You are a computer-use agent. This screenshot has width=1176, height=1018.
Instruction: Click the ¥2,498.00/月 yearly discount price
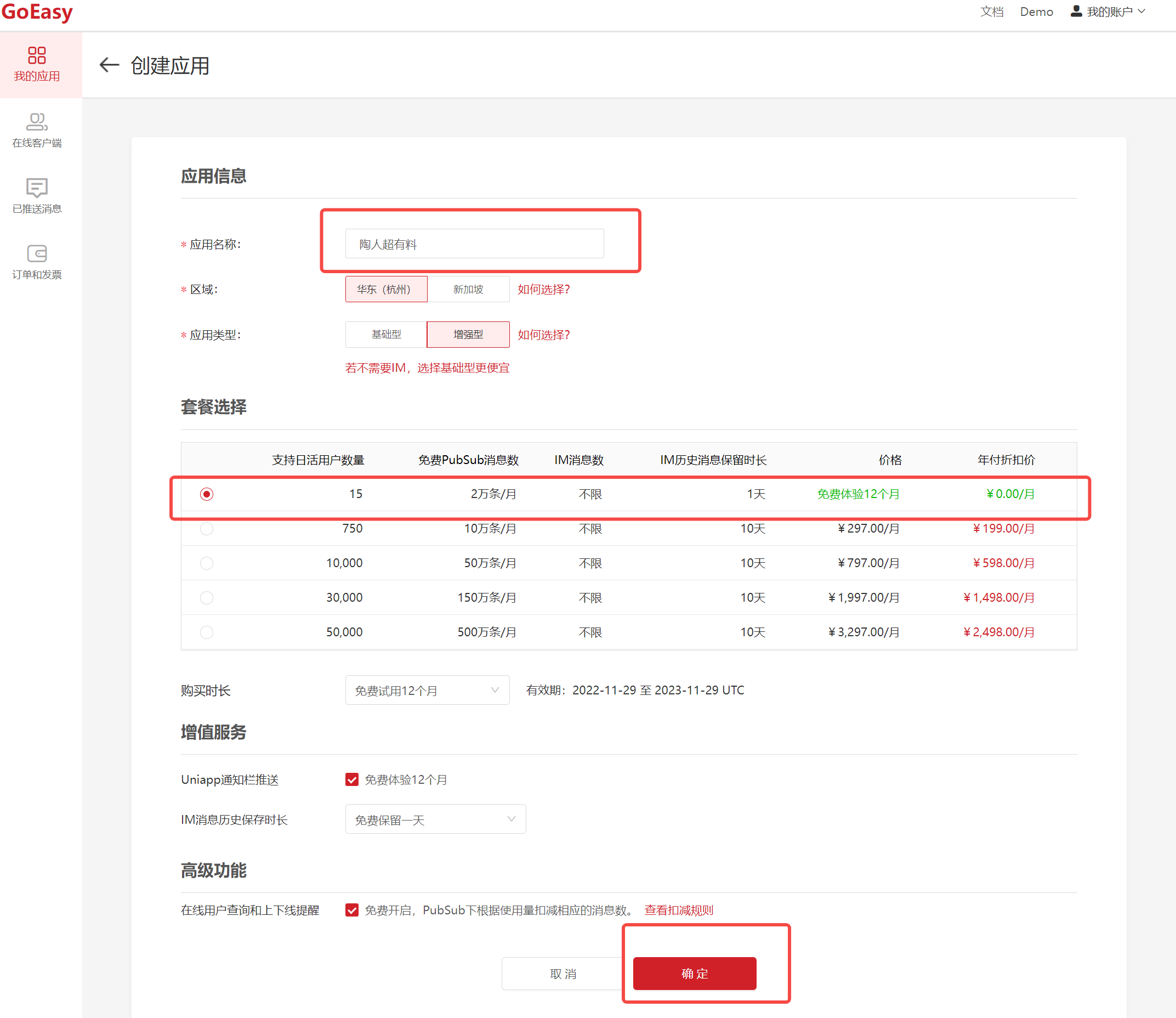click(998, 632)
